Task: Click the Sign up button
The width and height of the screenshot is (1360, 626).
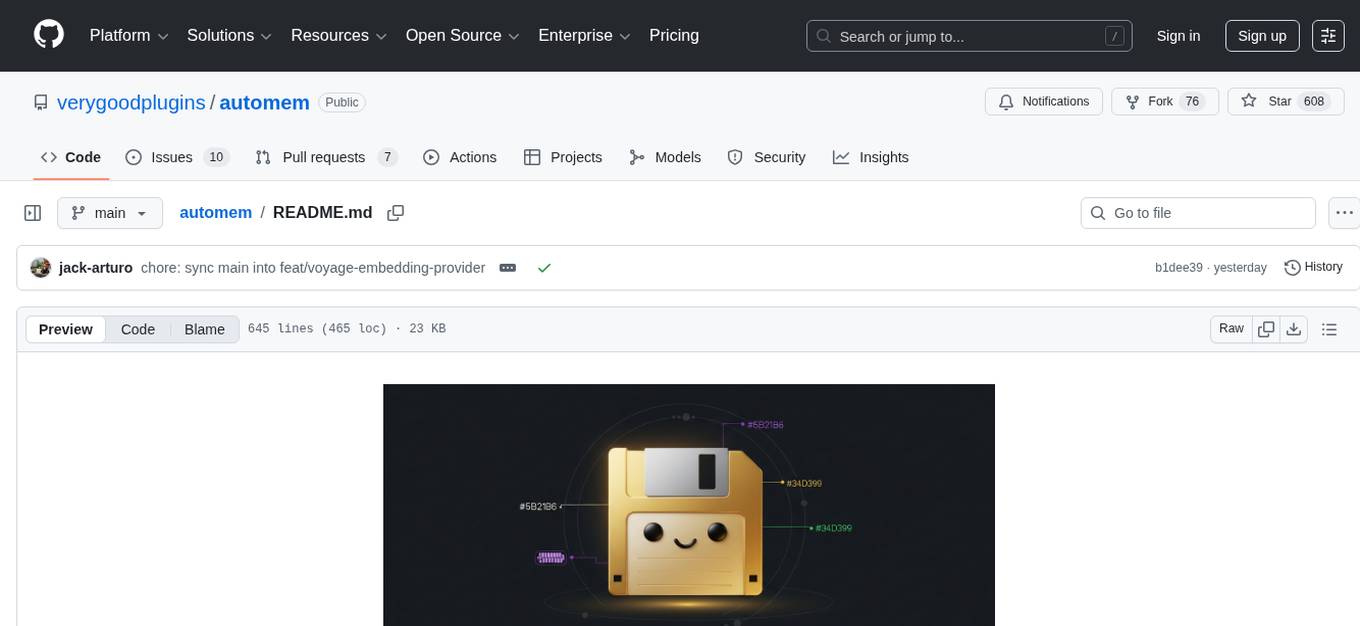Action: pos(1261,35)
